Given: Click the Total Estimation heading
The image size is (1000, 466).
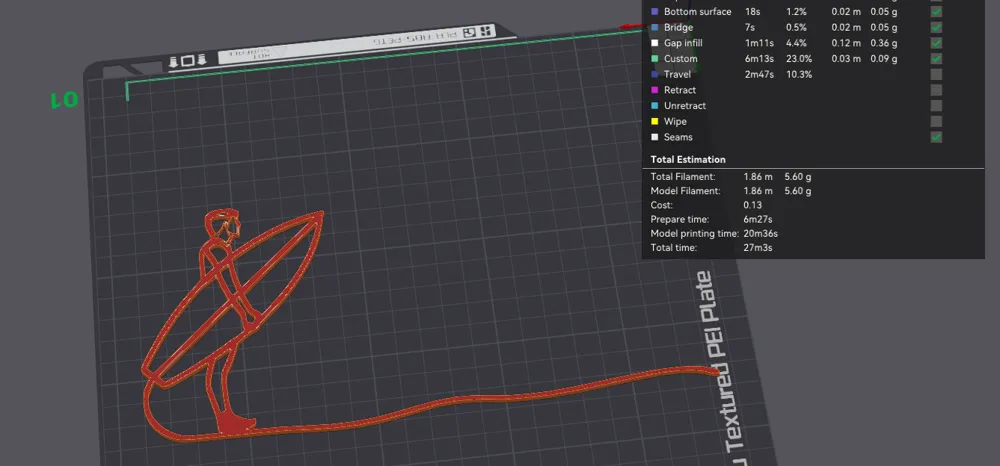Looking at the screenshot, I should click(x=688, y=159).
